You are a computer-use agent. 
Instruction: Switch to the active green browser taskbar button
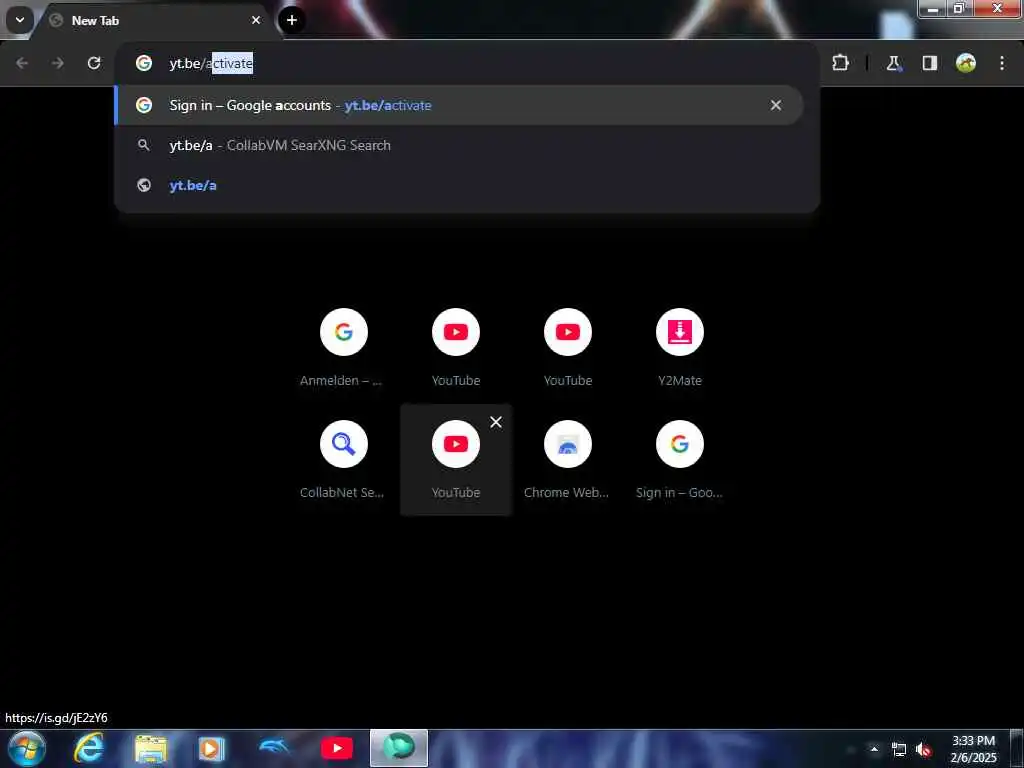399,748
